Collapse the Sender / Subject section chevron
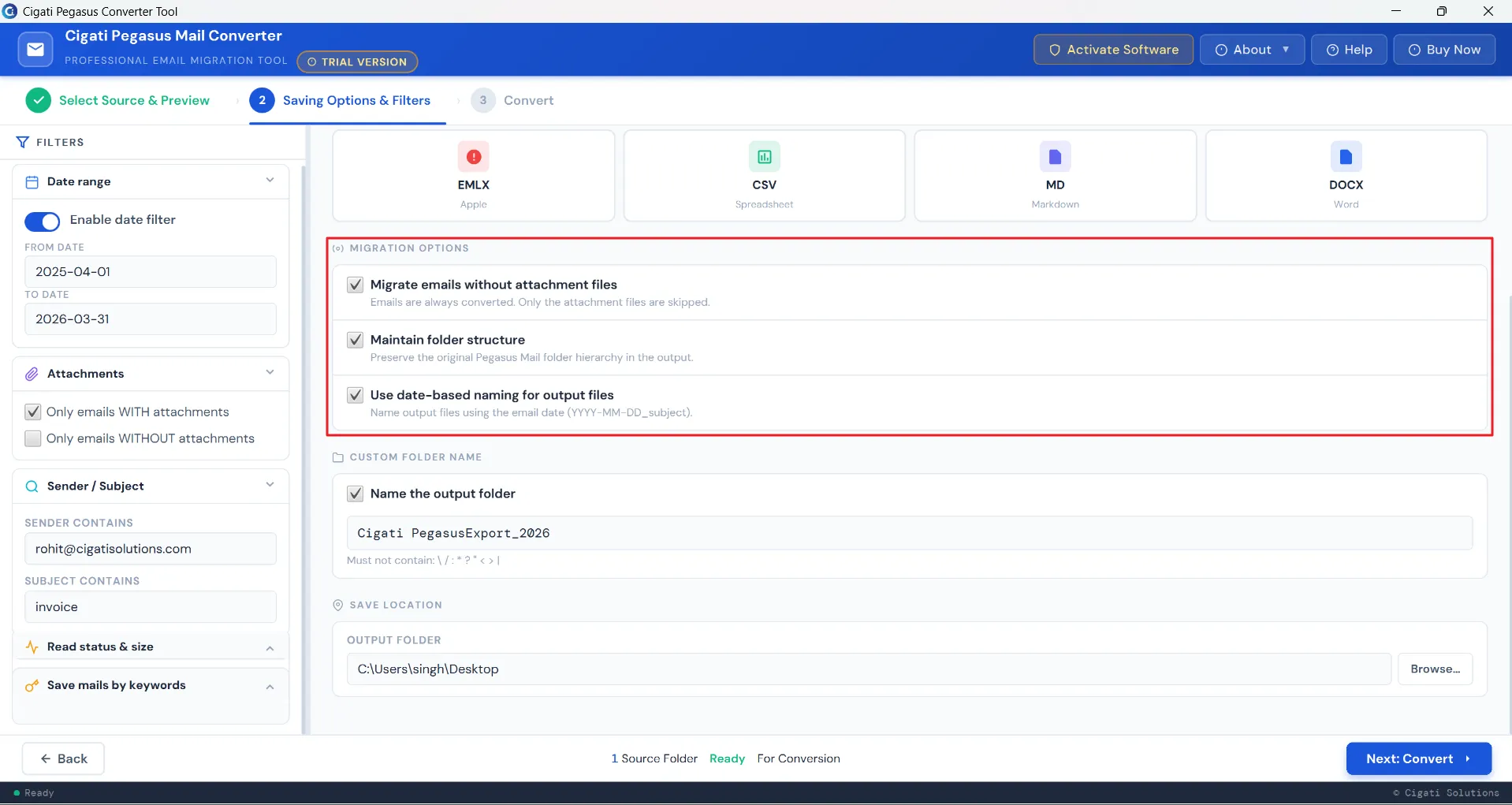The width and height of the screenshot is (1512, 805). tap(270, 485)
